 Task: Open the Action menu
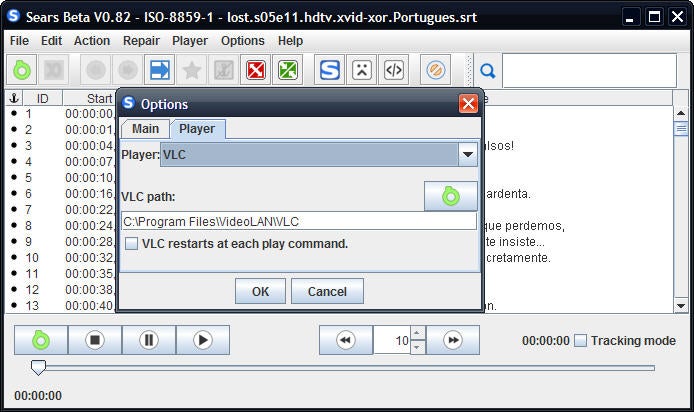92,41
